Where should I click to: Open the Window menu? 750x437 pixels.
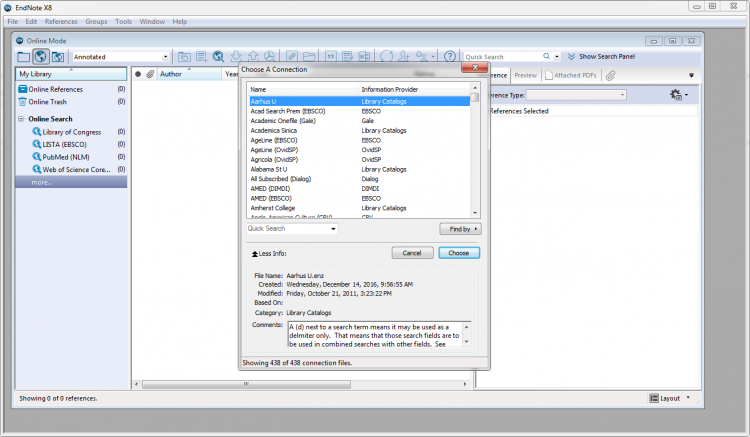pos(152,22)
